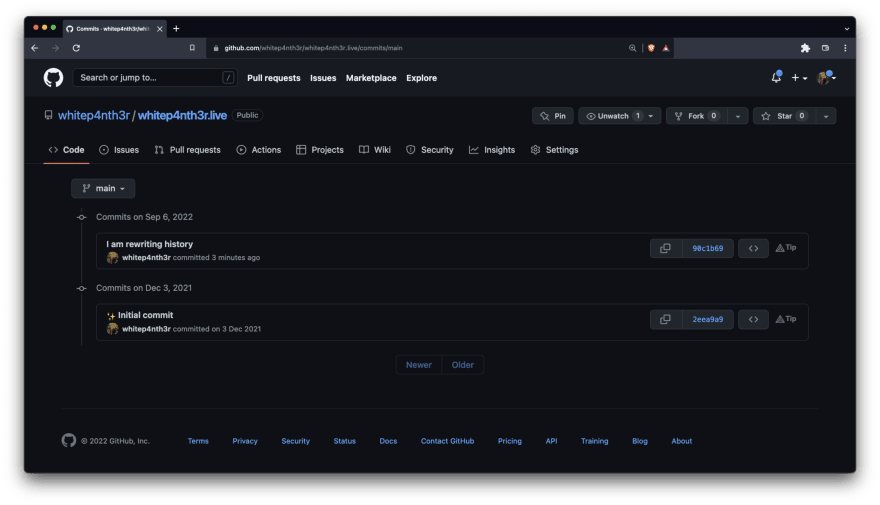Image resolution: width=880 pixels, height=505 pixels.
Task: Open the tab search chevron in title bar
Action: coord(846,29)
